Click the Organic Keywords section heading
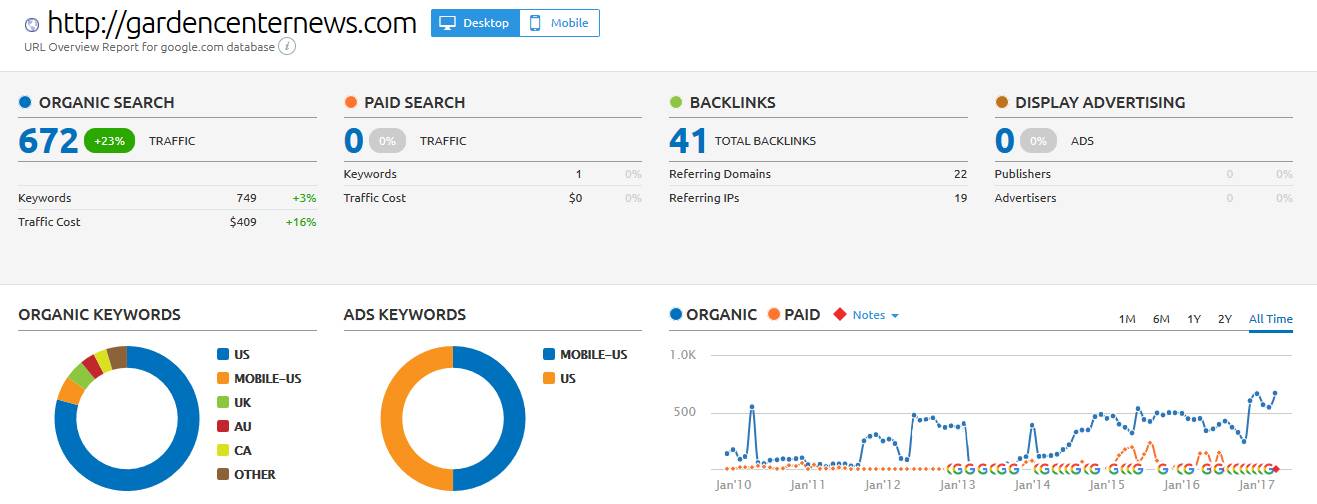The image size is (1317, 504). 99,314
